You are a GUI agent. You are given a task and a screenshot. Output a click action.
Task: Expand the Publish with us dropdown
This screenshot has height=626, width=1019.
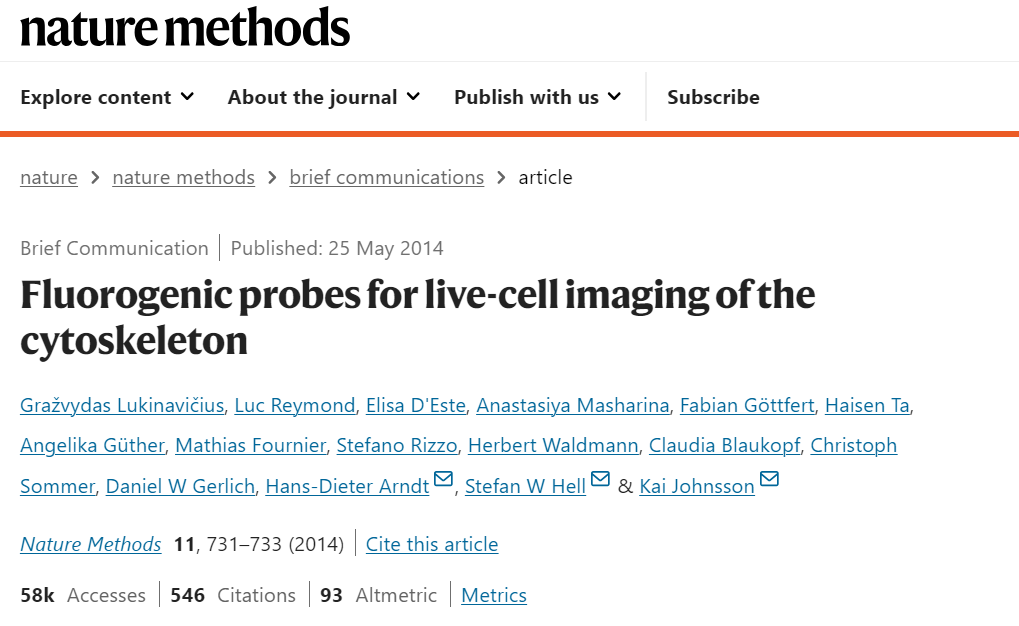[537, 97]
